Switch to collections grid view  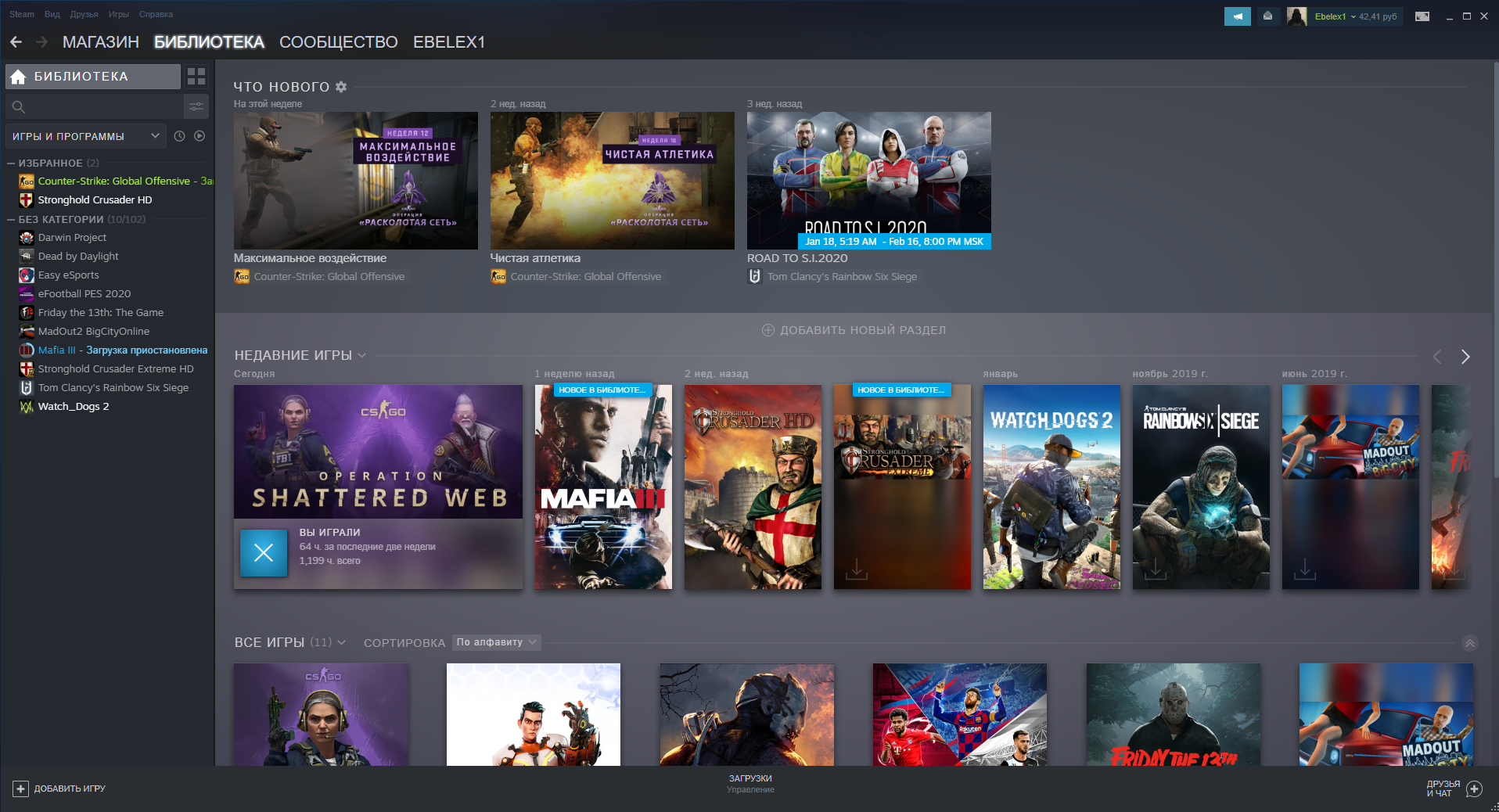196,77
